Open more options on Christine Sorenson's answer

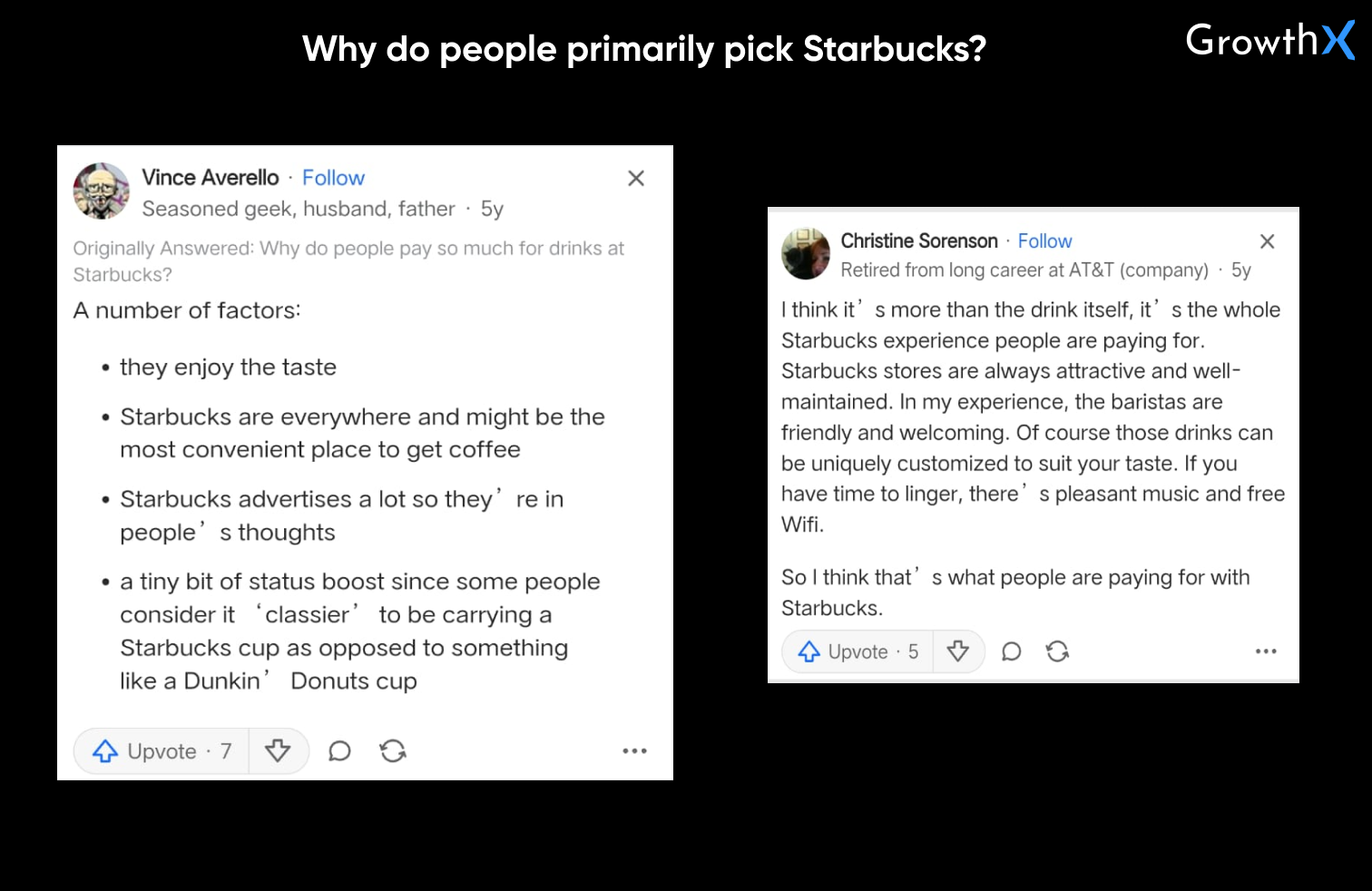pos(1266,651)
